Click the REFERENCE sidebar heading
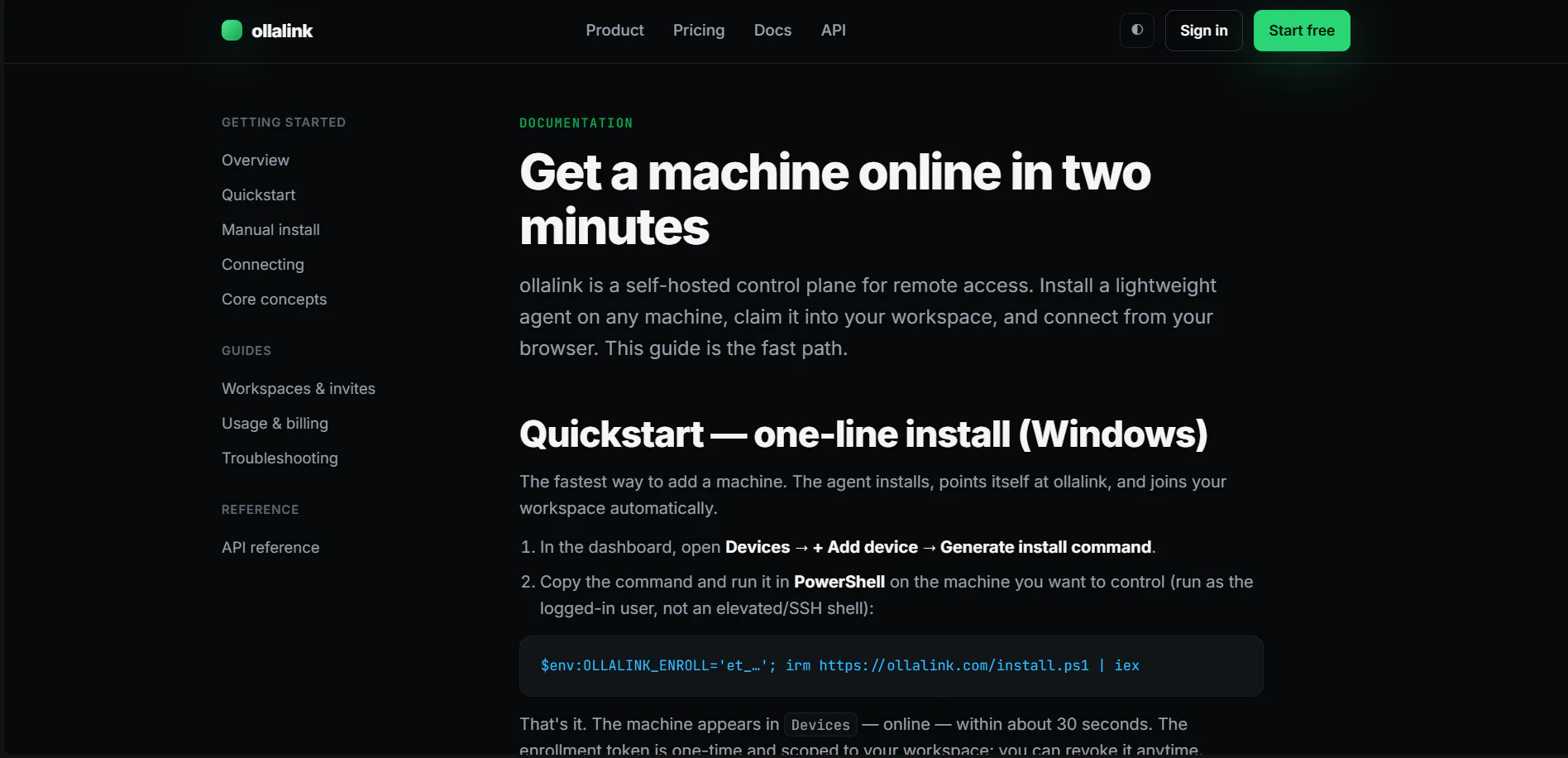 pyautogui.click(x=261, y=510)
